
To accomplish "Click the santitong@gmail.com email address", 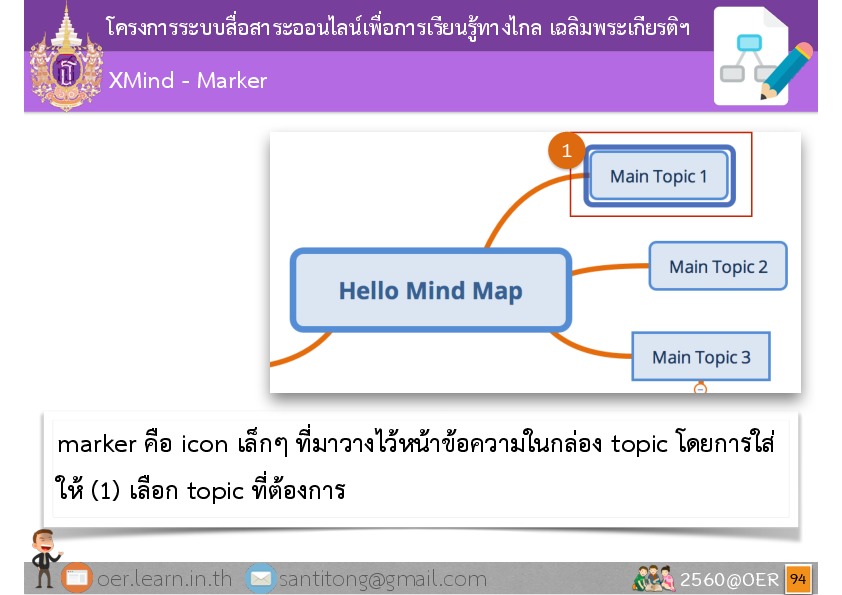I will (x=382, y=579).
